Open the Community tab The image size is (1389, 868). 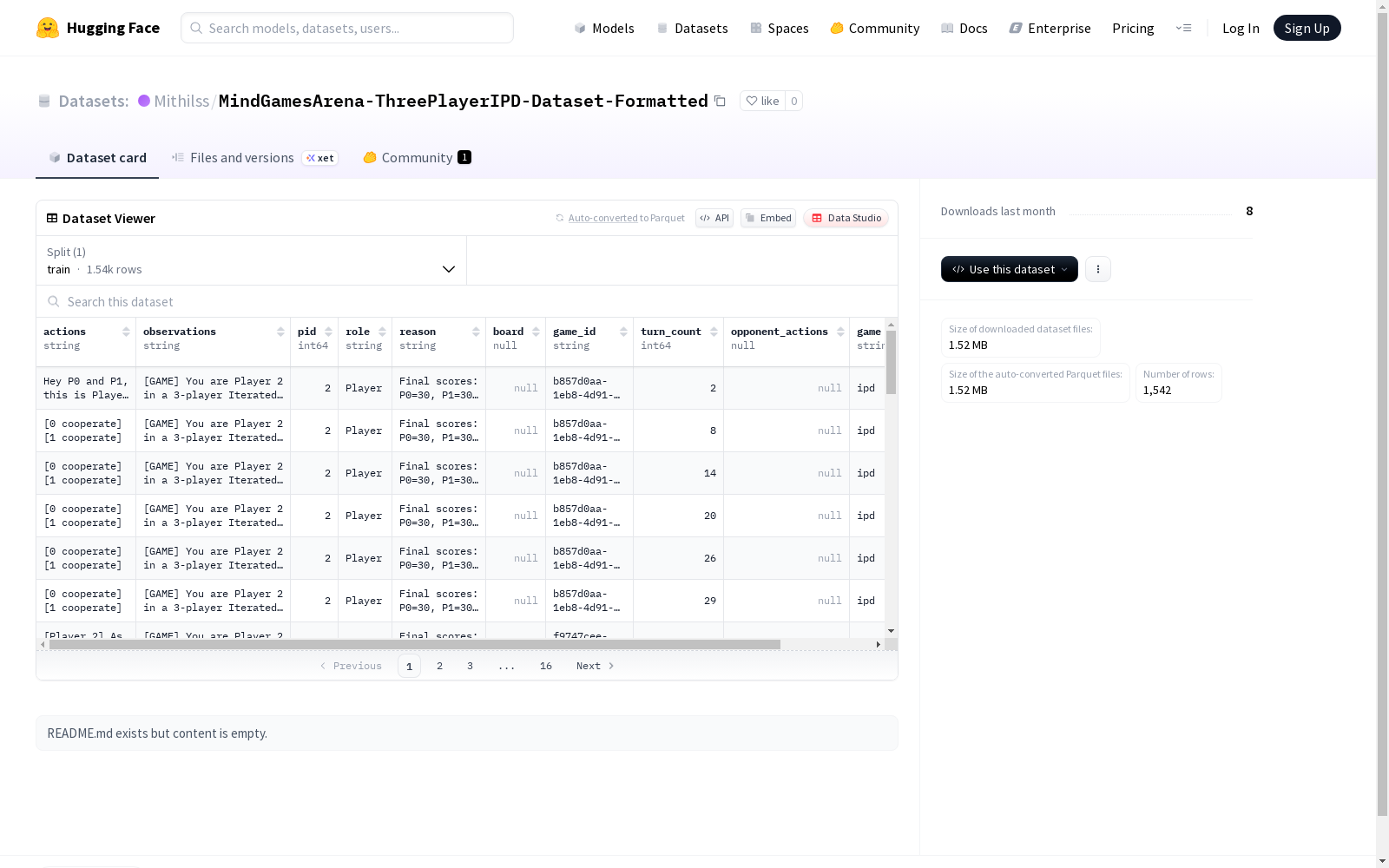click(x=417, y=157)
